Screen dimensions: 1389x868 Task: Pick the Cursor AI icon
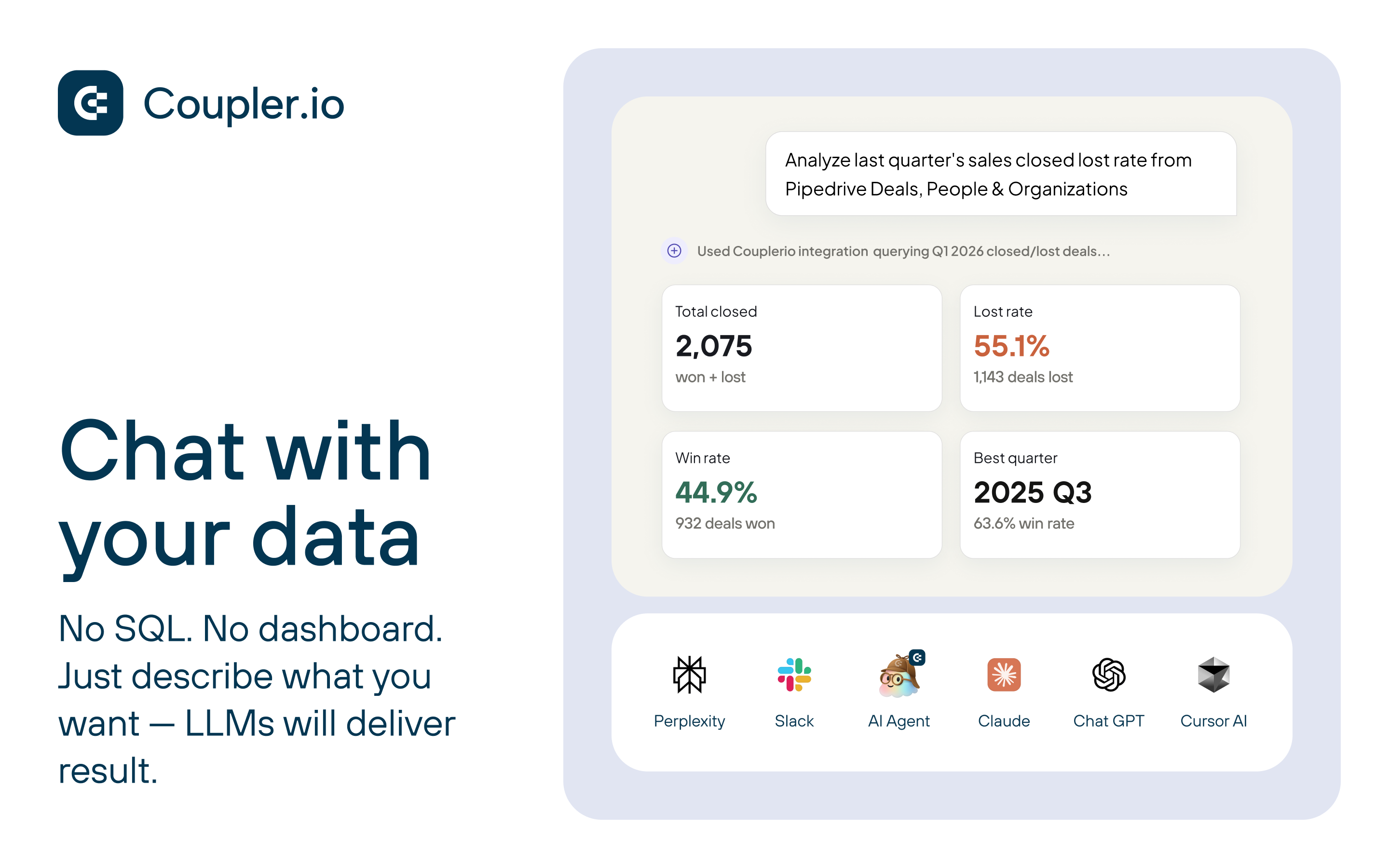click(1213, 675)
